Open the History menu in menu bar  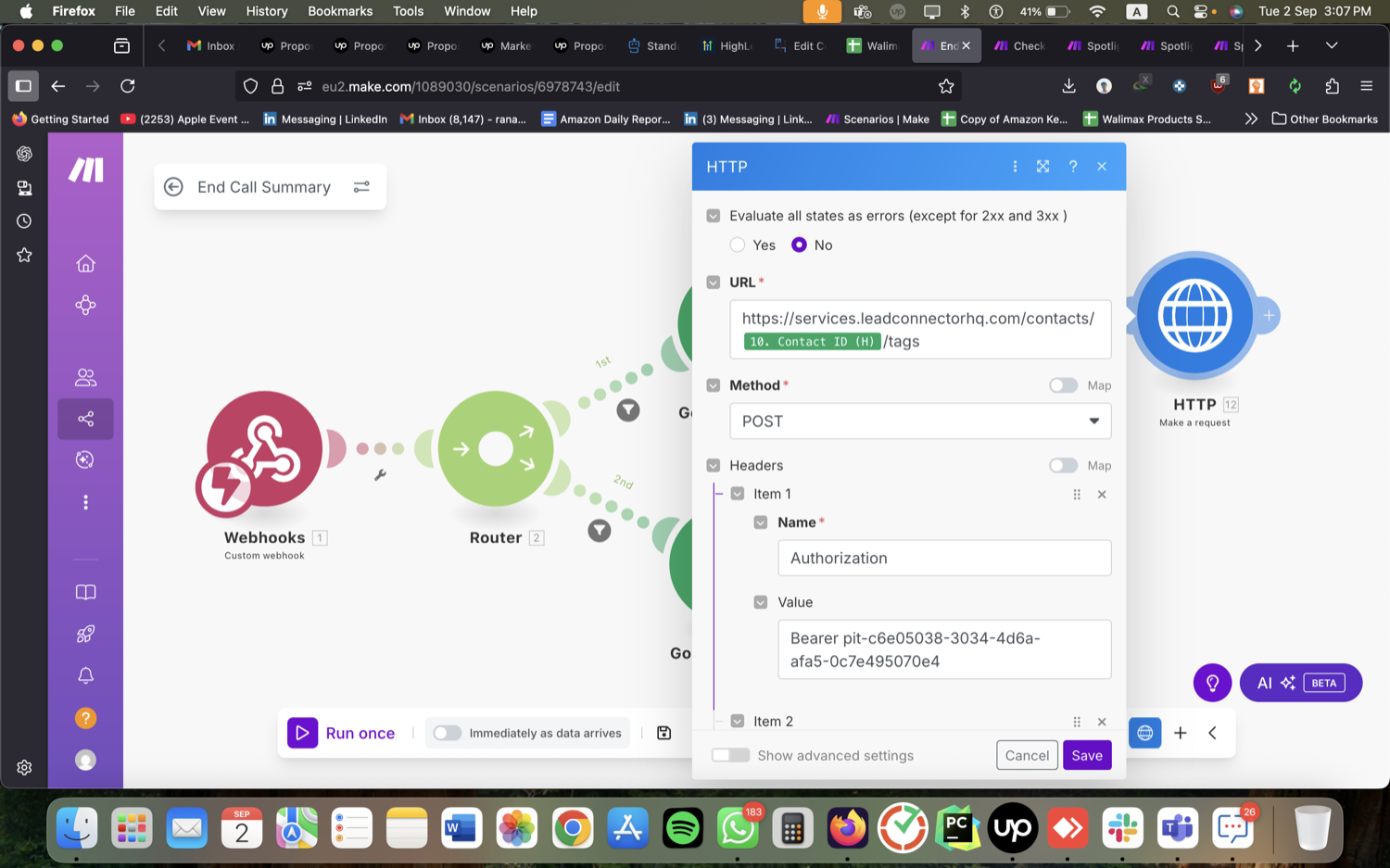(267, 11)
